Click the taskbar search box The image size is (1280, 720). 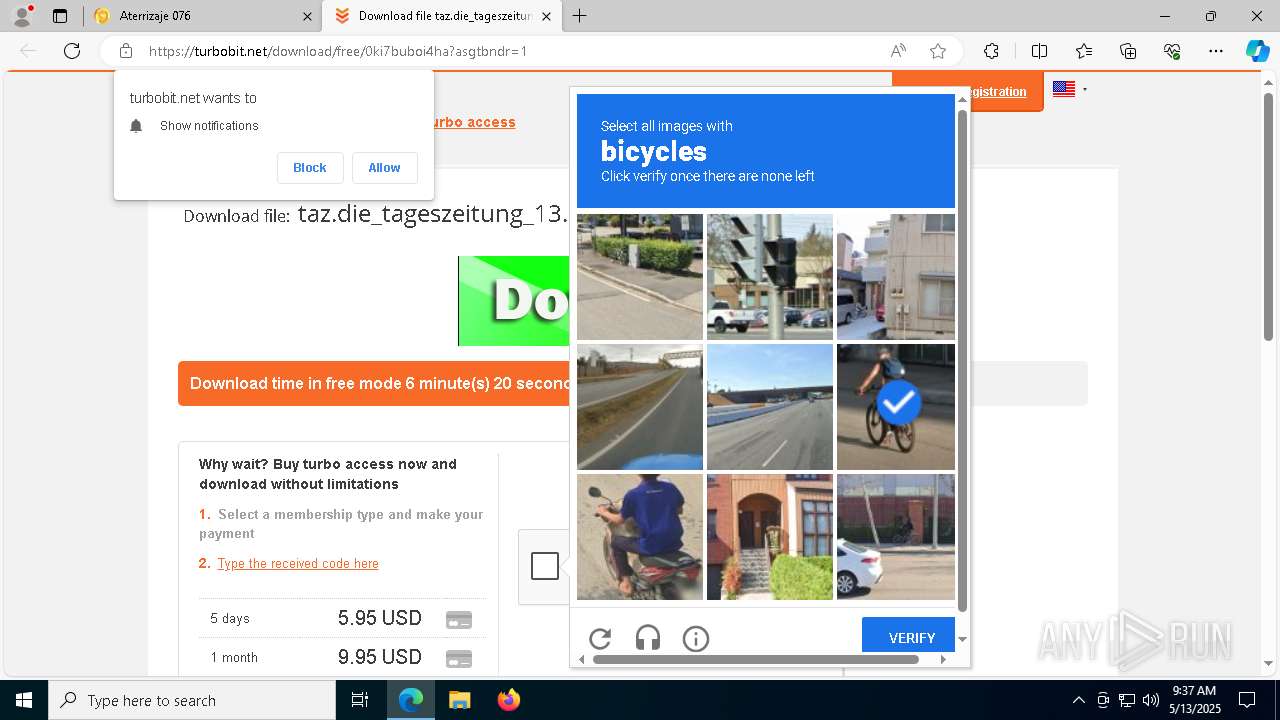(x=192, y=700)
